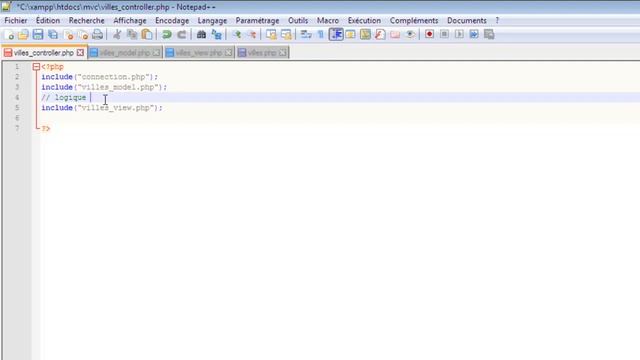Open the Compléments menu
The width and height of the screenshot is (640, 360).
(414, 20)
